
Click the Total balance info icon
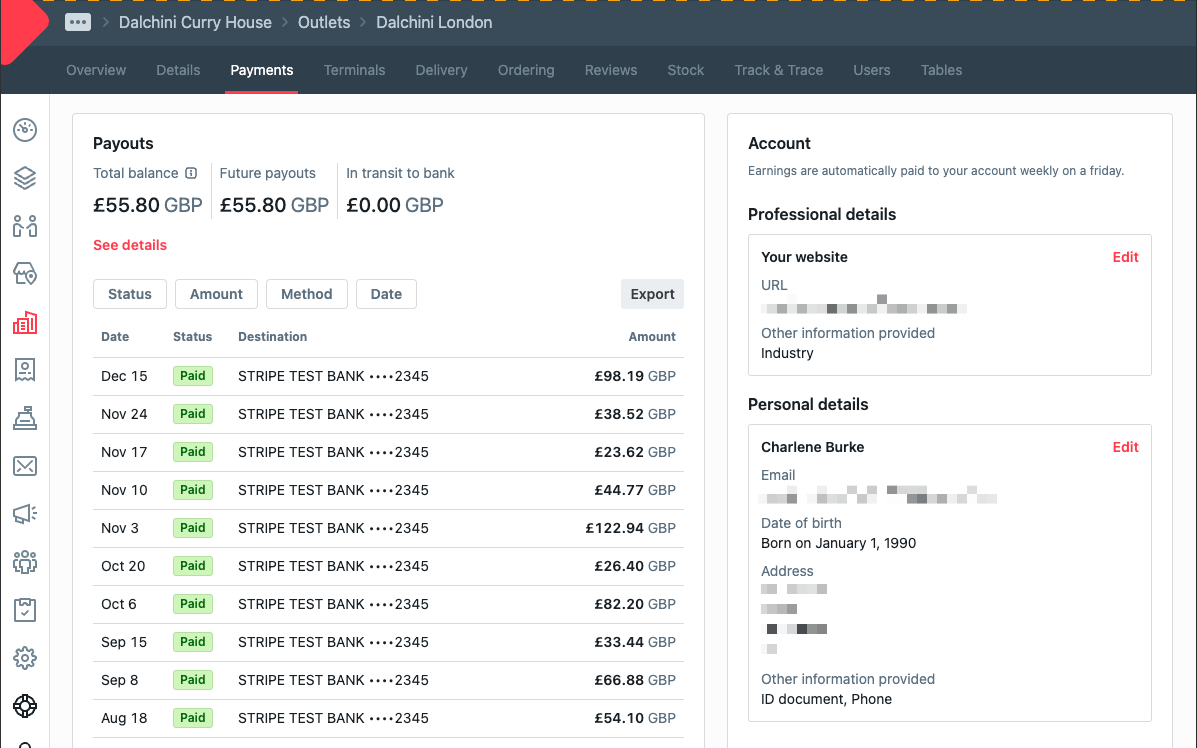point(191,173)
